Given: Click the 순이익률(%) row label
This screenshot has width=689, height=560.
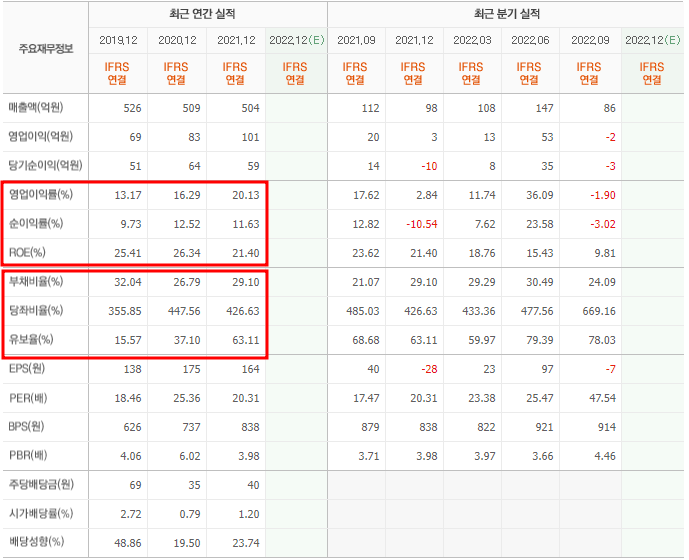Looking at the screenshot, I should point(36,224).
